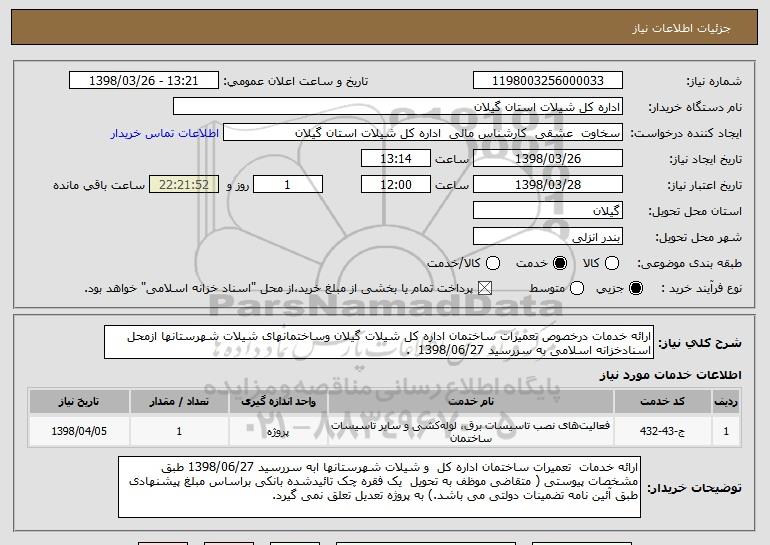The image size is (770, 545).
Task: Click the remaining days field showing 1
Action: coord(288,185)
